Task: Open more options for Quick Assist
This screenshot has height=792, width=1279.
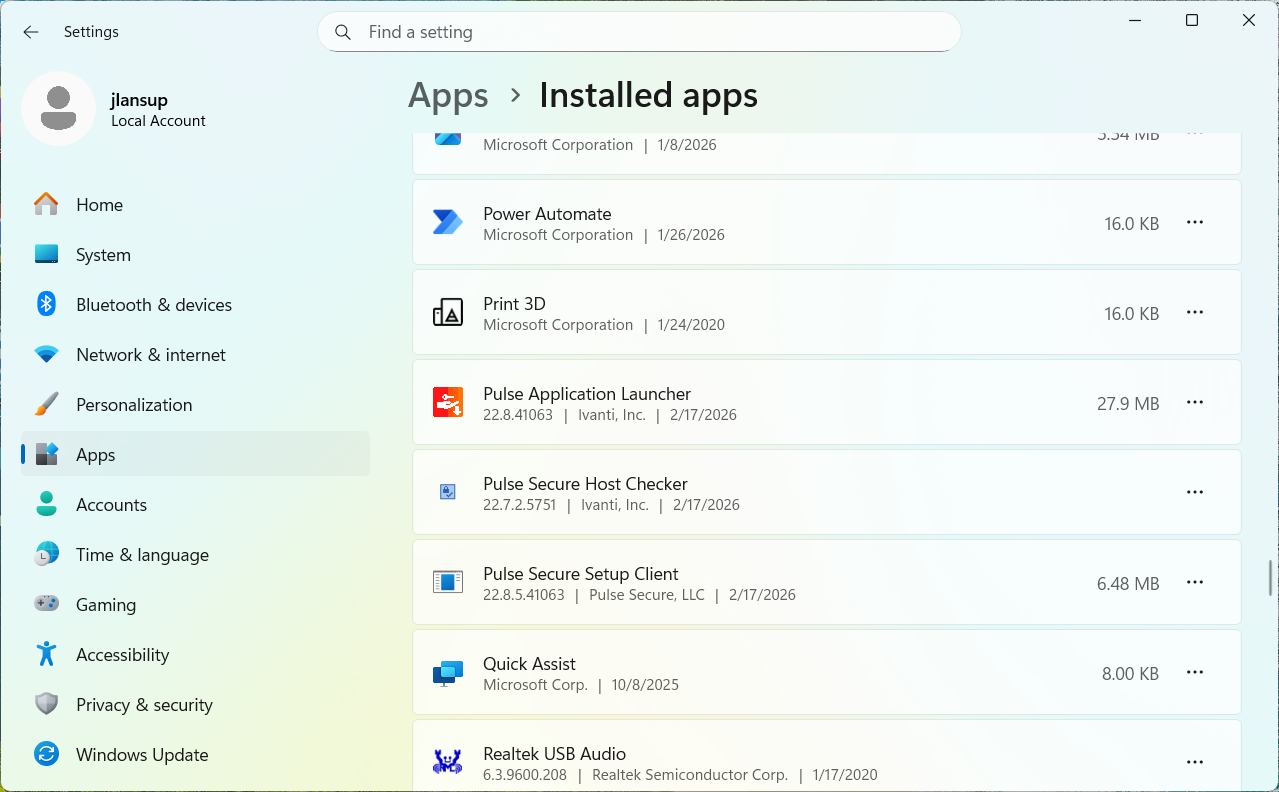Action: 1194,672
